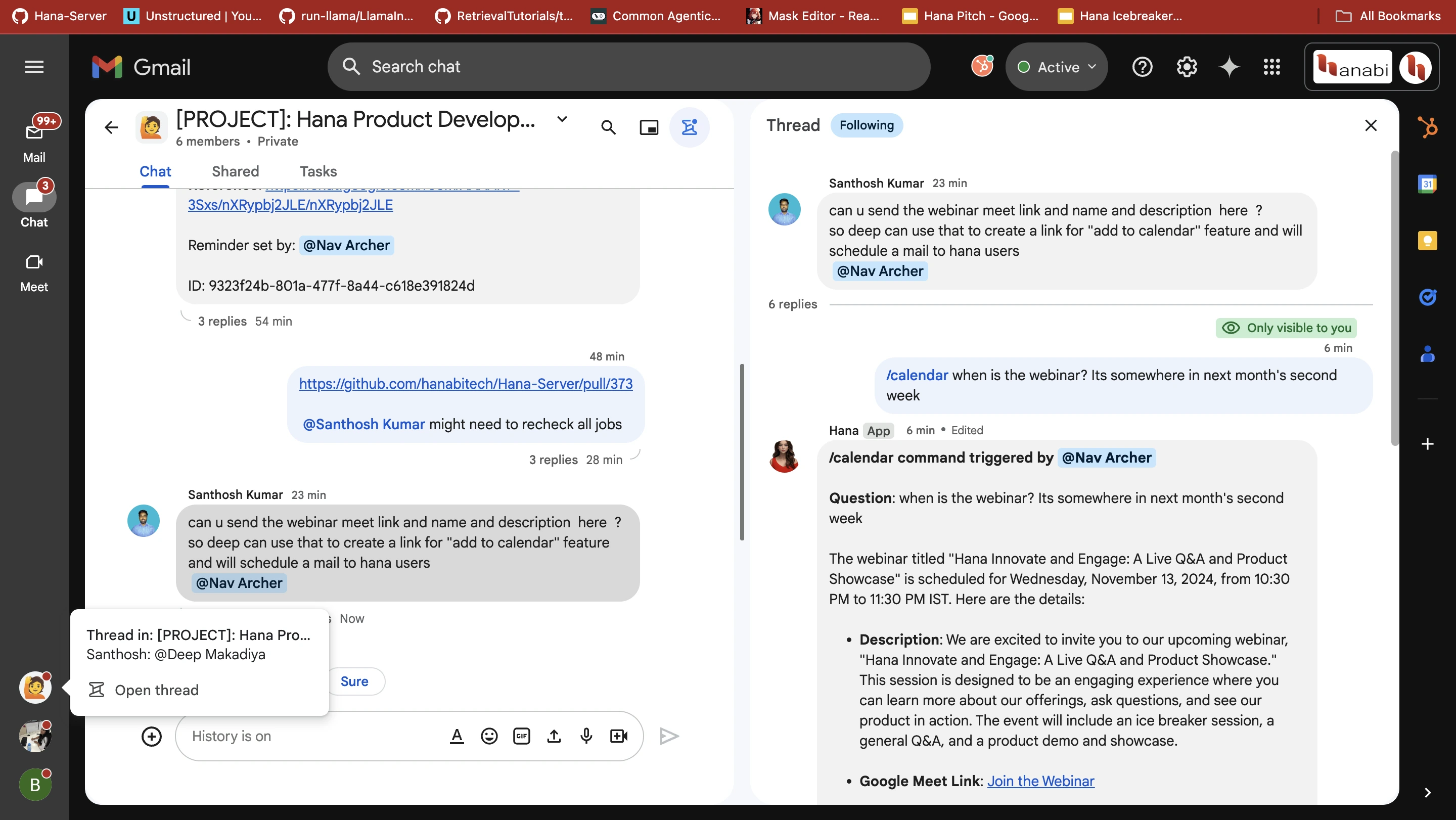This screenshot has width=1456, height=820.
Task: Expand the Active status dropdown
Action: point(1057,67)
